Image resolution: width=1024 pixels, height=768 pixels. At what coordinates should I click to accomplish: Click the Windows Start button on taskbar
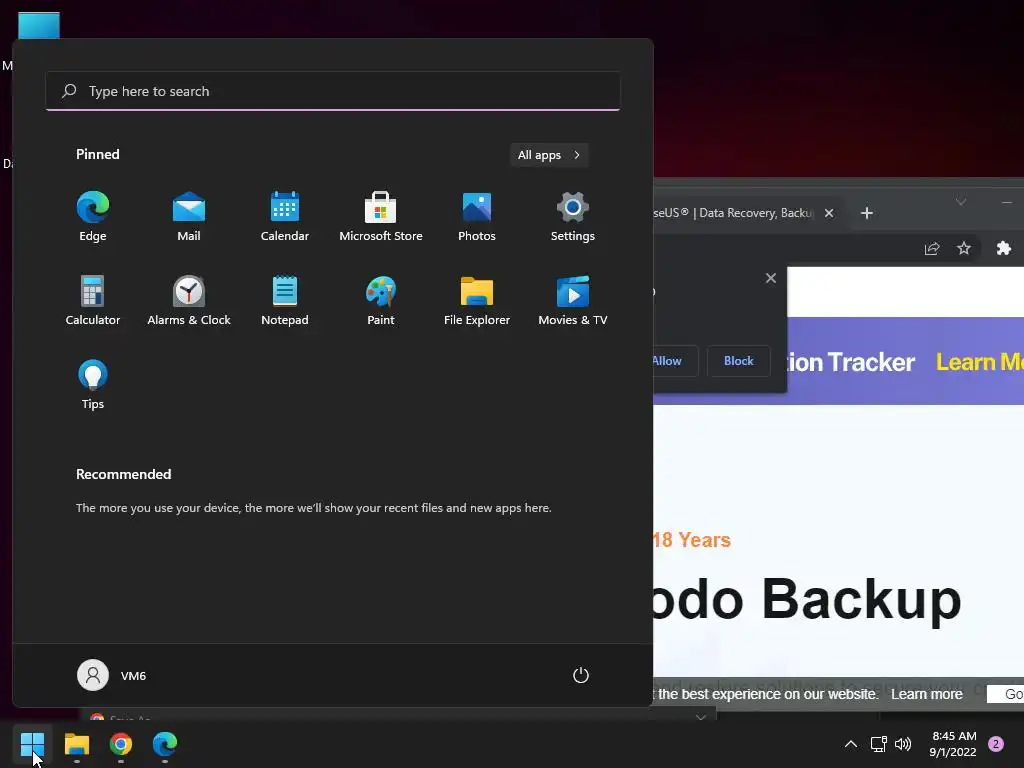(32, 744)
